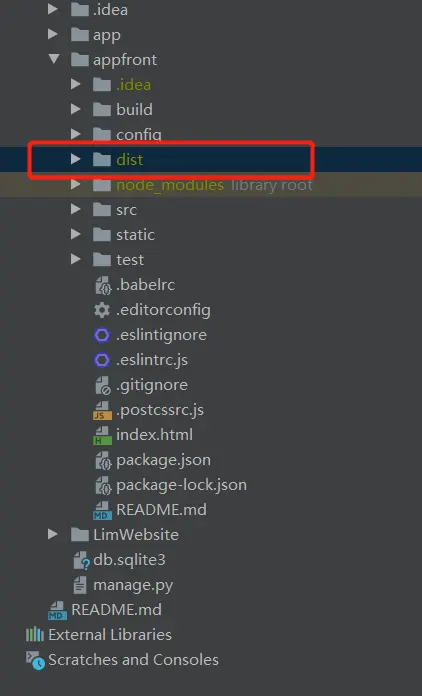Click the test folder icon
422x696 pixels.
pyautogui.click(x=102, y=259)
